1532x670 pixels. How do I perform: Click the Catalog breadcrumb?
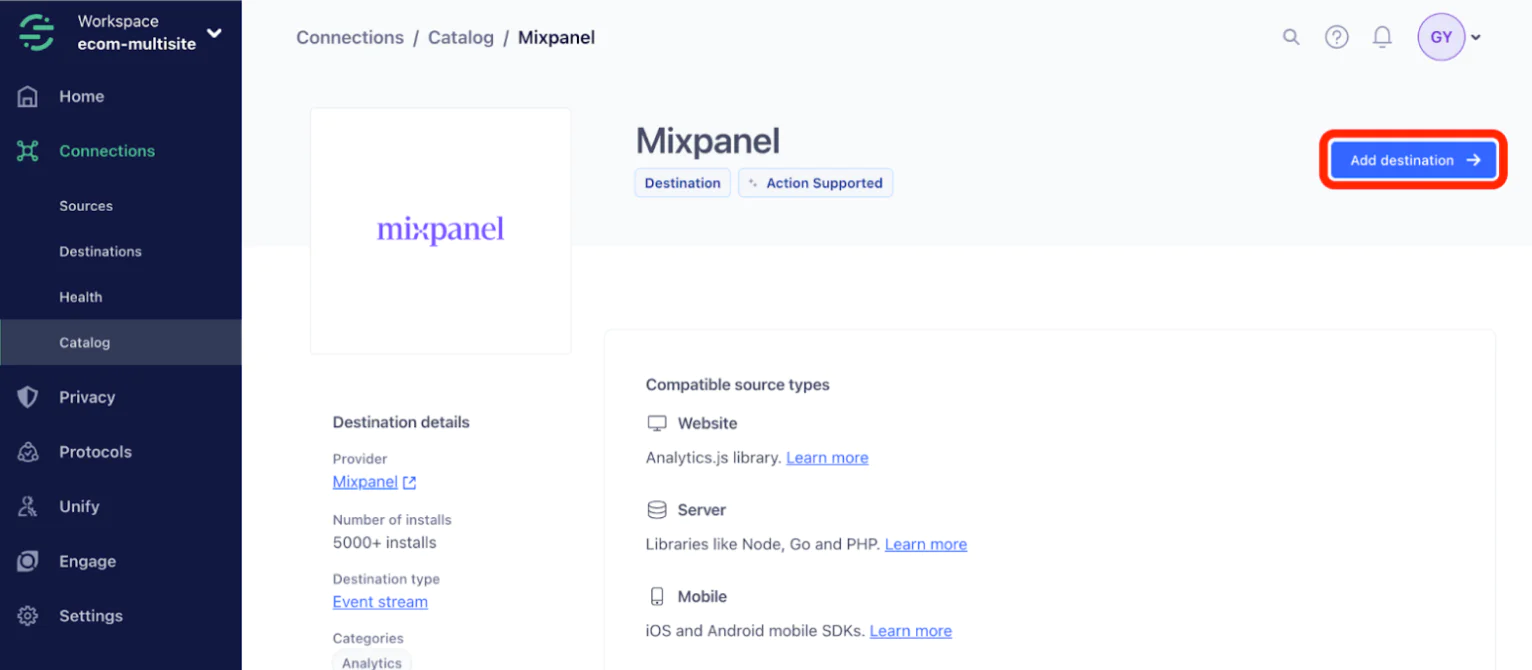tap(461, 38)
